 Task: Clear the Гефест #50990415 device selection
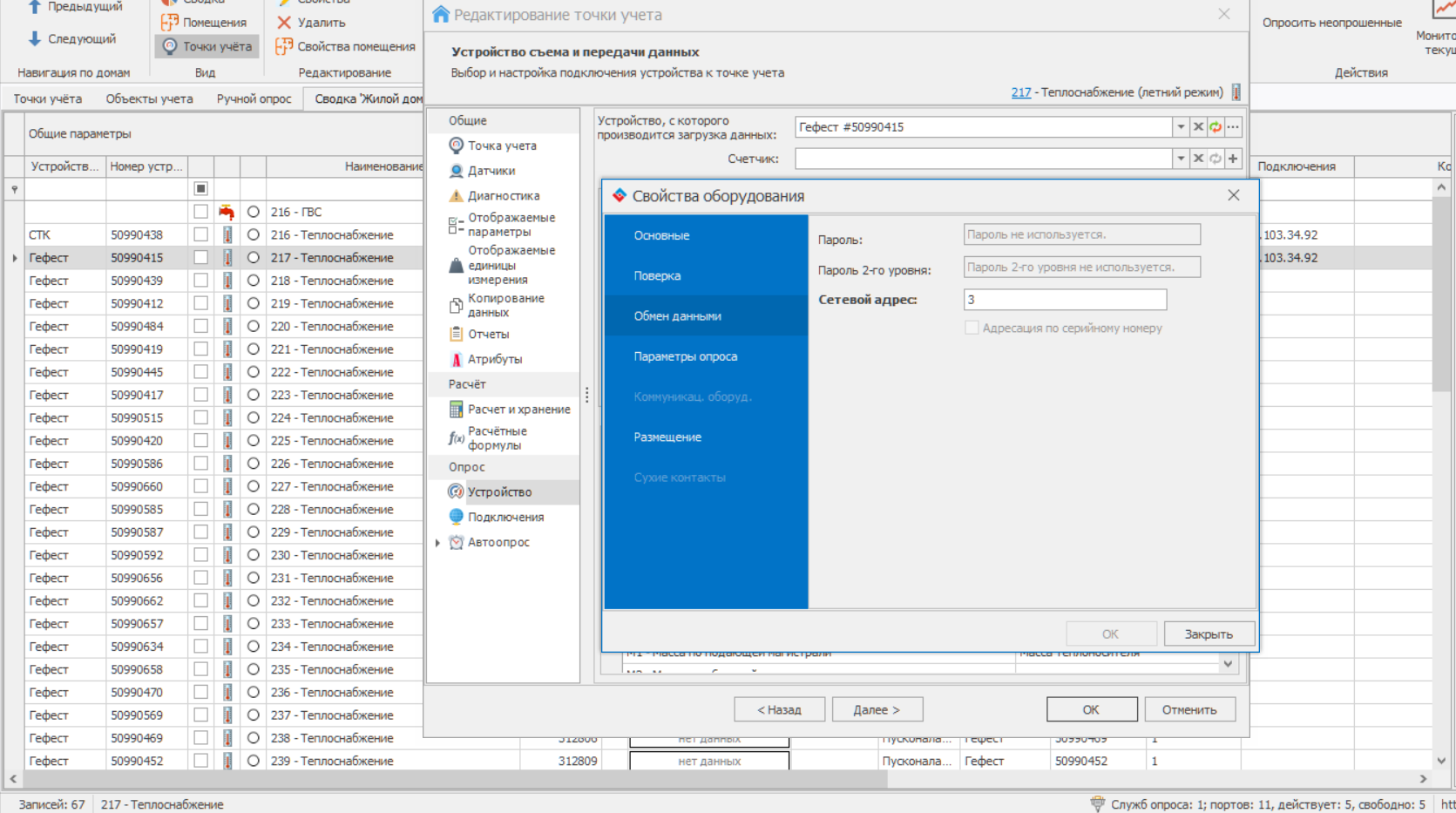point(1198,127)
